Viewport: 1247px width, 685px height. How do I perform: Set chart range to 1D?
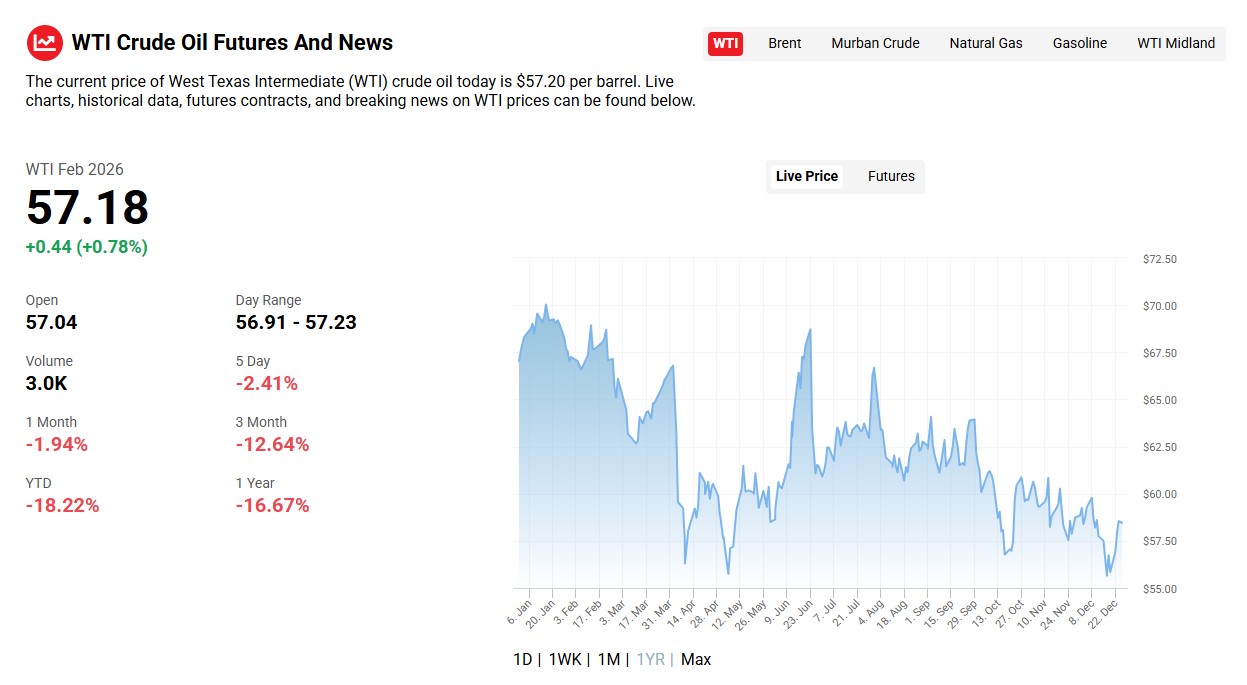tap(522, 659)
